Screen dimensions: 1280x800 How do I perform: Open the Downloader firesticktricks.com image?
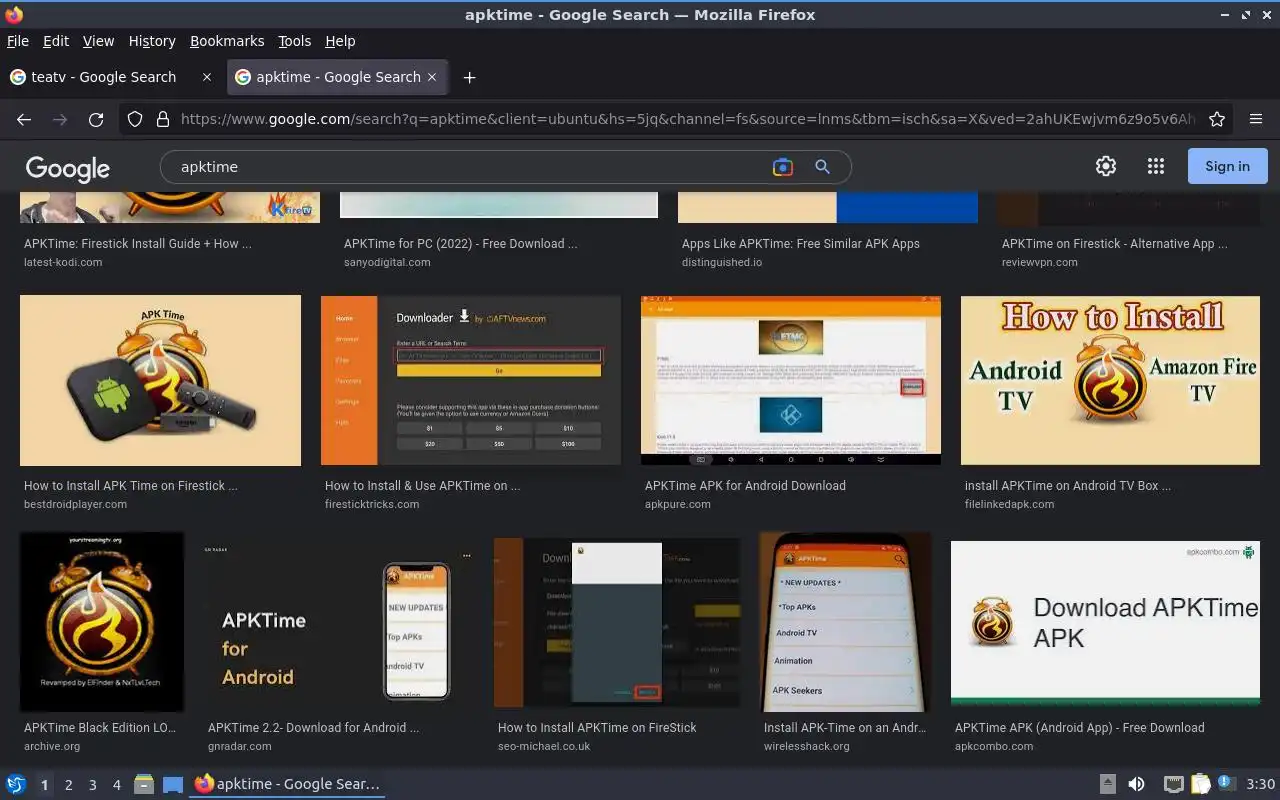tap(470, 380)
